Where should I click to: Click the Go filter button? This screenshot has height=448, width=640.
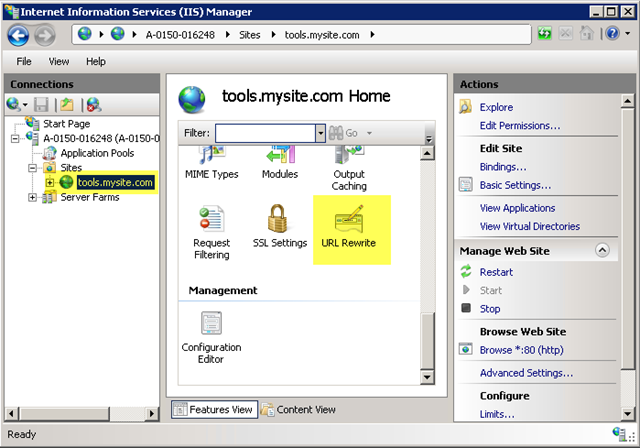(x=344, y=133)
